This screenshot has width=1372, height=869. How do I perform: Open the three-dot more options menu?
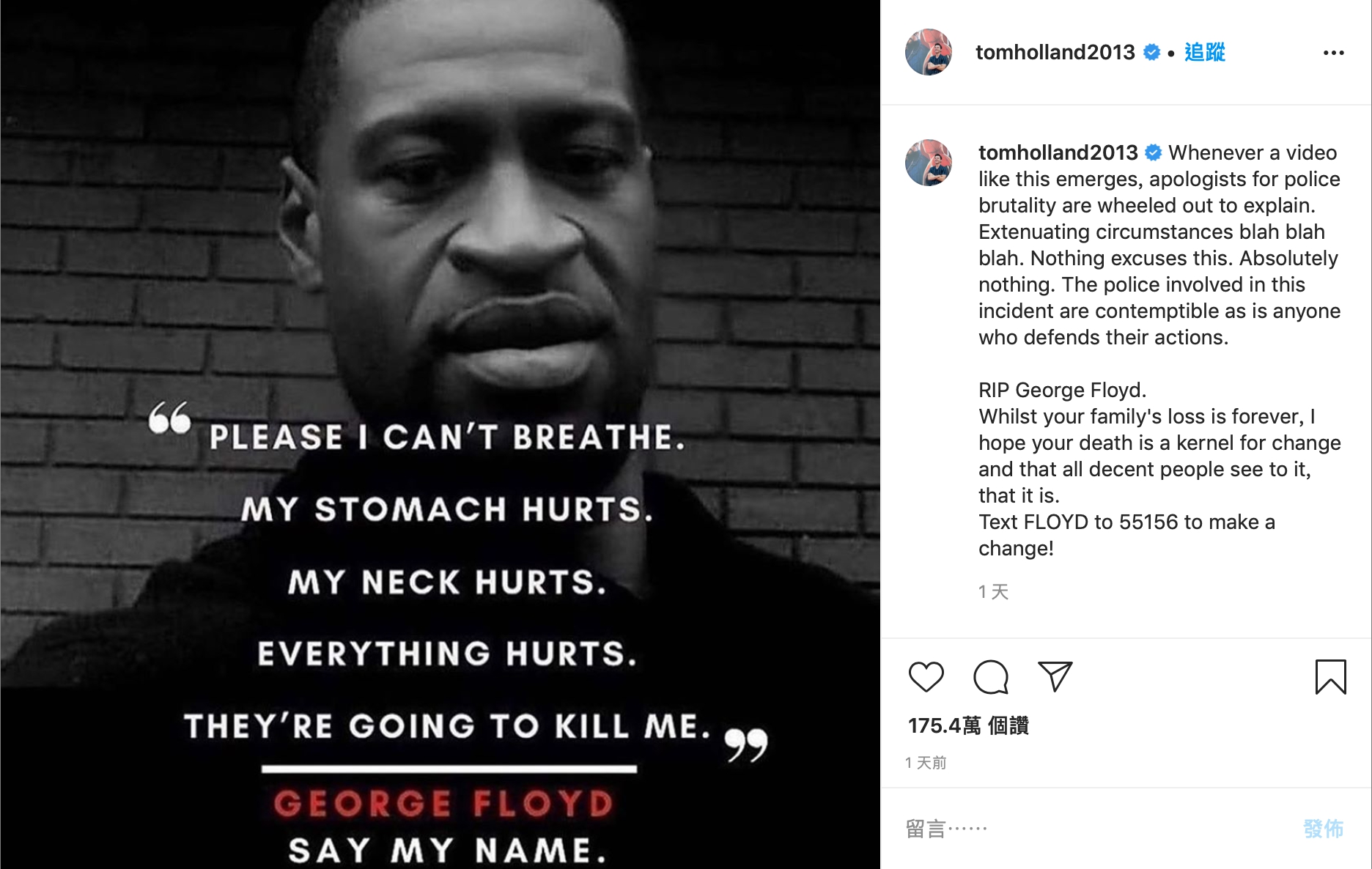coord(1333,53)
